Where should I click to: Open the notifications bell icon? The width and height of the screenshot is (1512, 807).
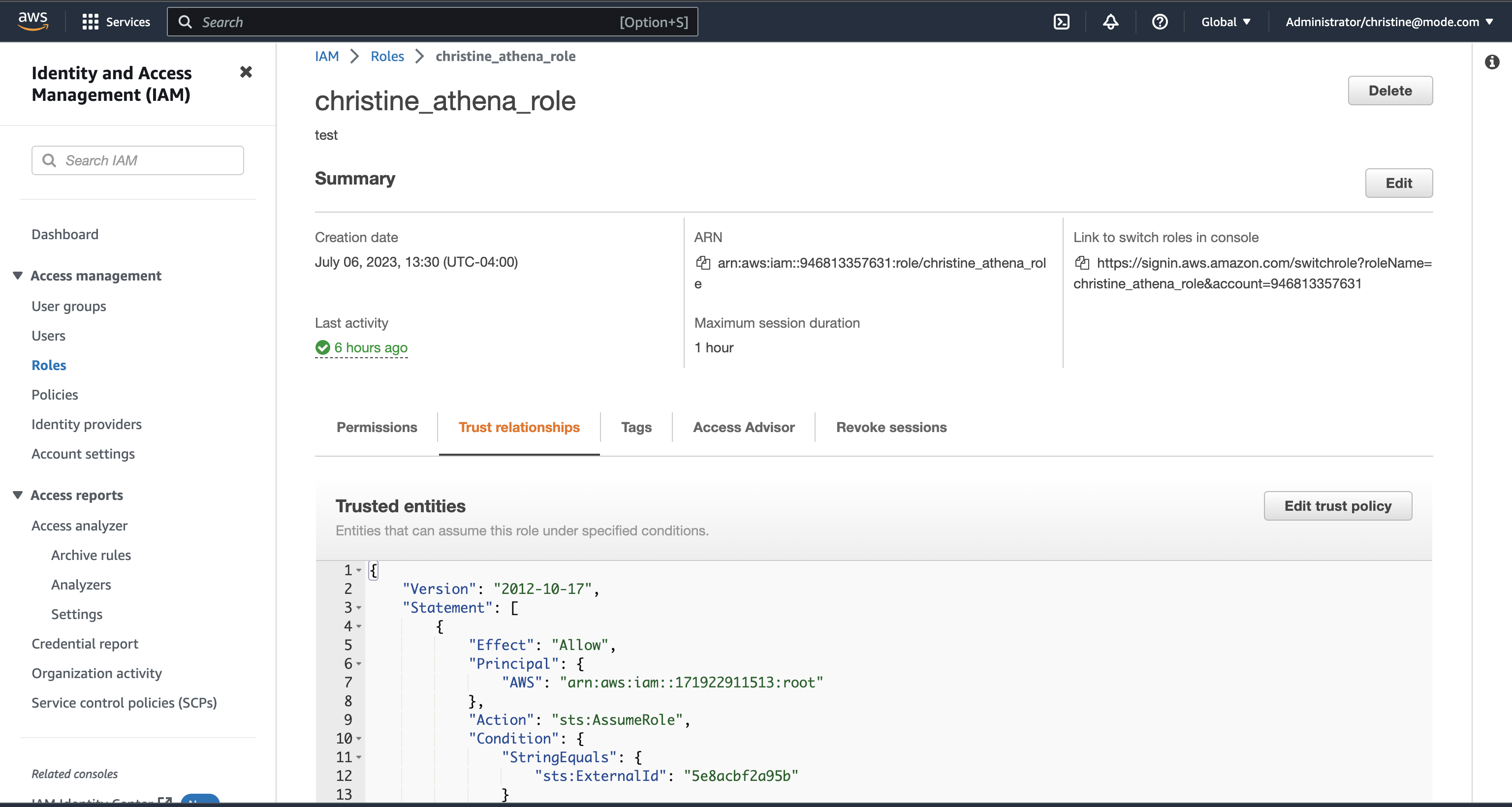tap(1110, 22)
